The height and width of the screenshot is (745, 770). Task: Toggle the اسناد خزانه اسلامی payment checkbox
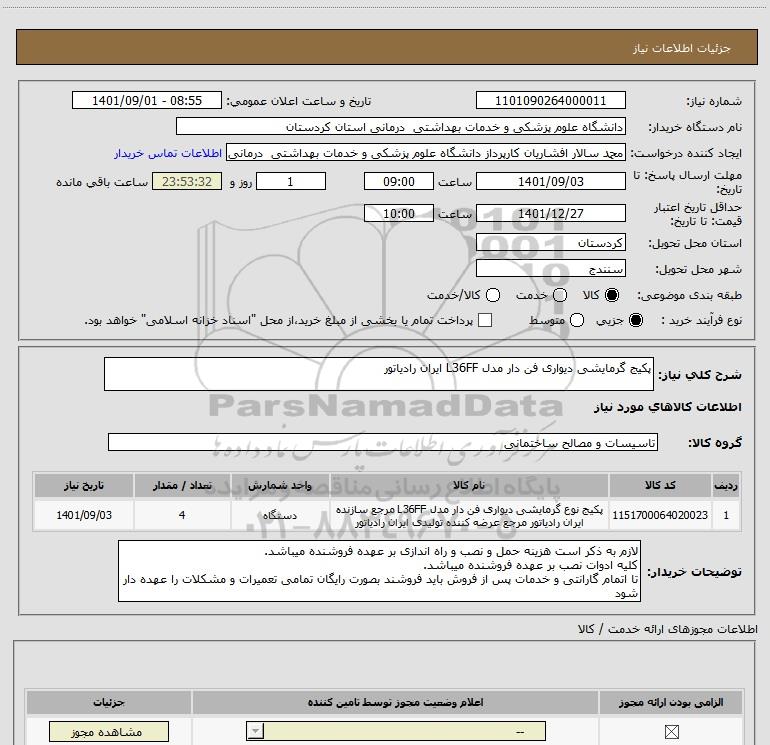485,320
